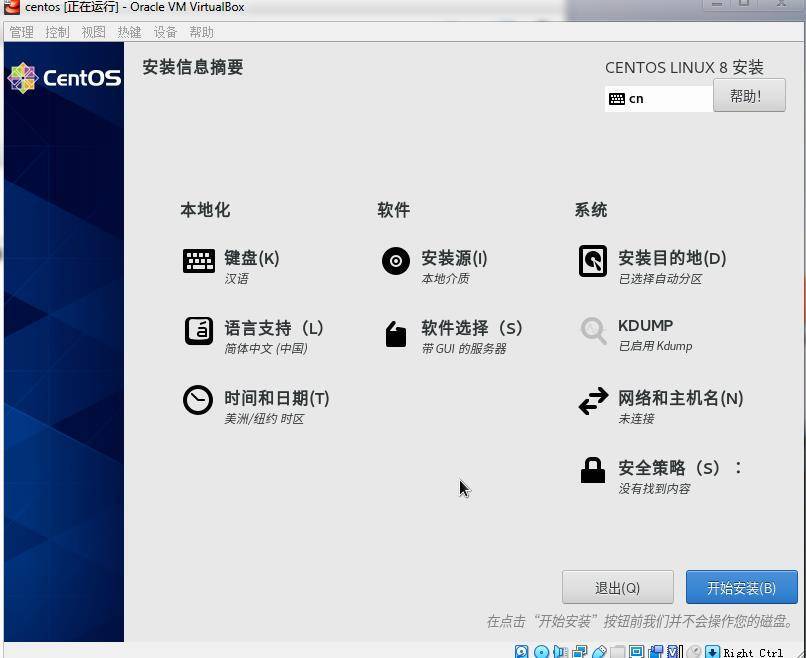Click the 键盘(K) title link
Image resolution: width=806 pixels, height=658 pixels.
pyautogui.click(x=252, y=258)
